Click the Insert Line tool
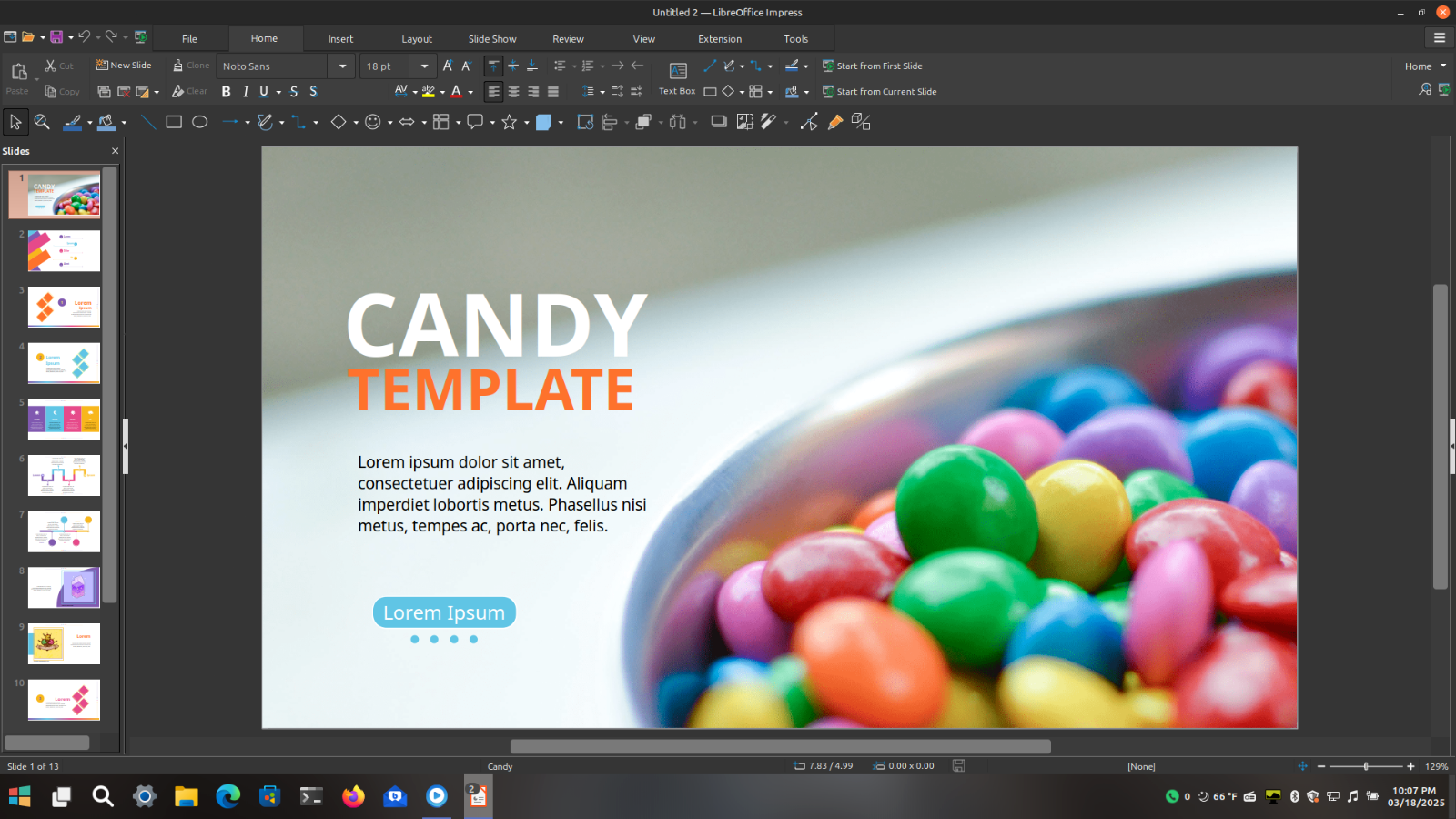 (148, 122)
